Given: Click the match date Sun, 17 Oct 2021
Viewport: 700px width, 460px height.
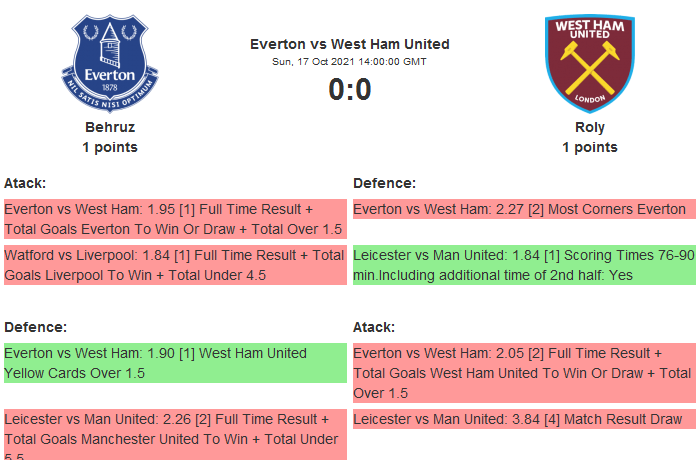Looking at the screenshot, I should click(x=349, y=62).
